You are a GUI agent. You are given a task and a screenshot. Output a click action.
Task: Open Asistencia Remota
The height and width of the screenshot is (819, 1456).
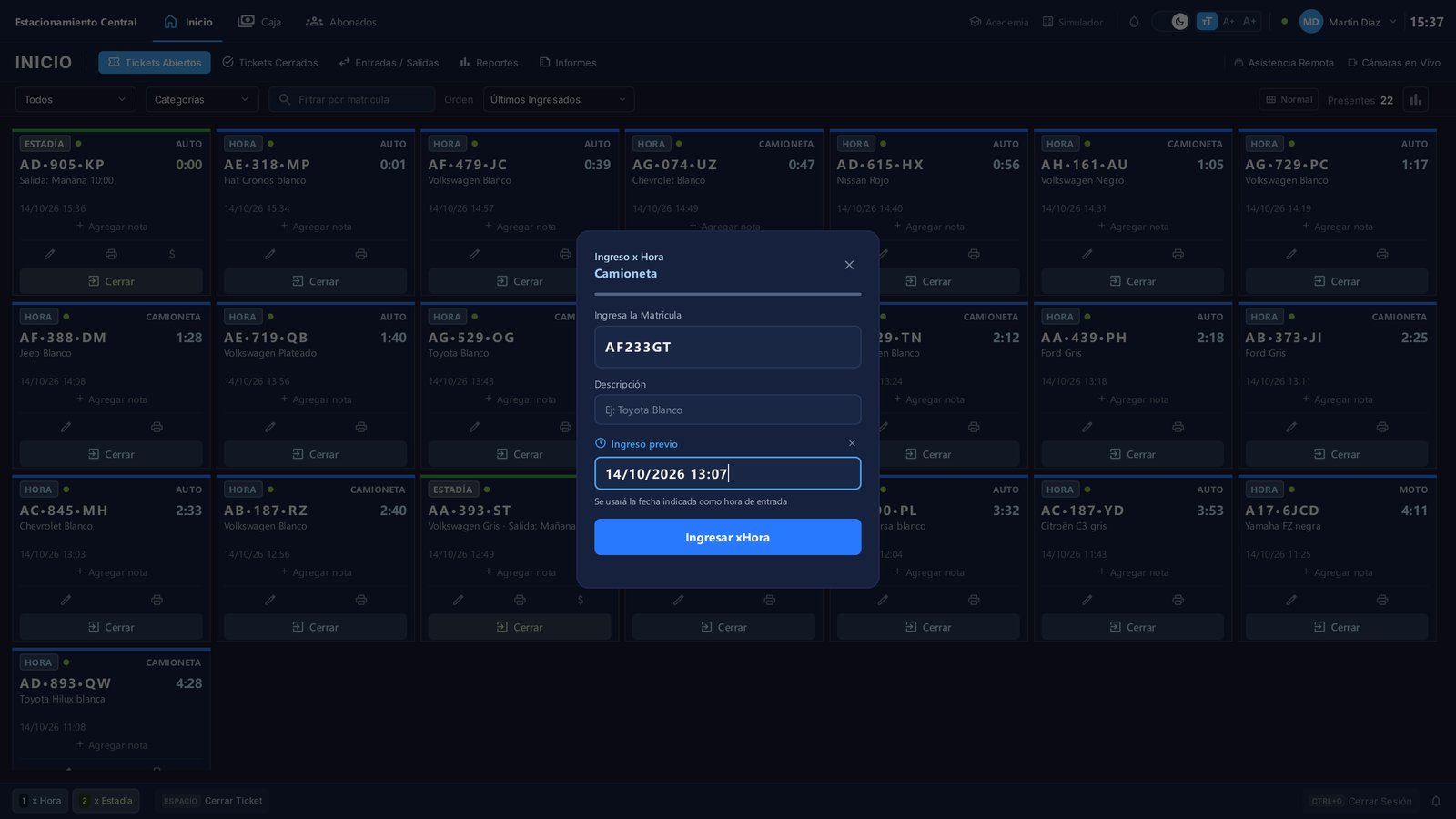coord(1283,63)
